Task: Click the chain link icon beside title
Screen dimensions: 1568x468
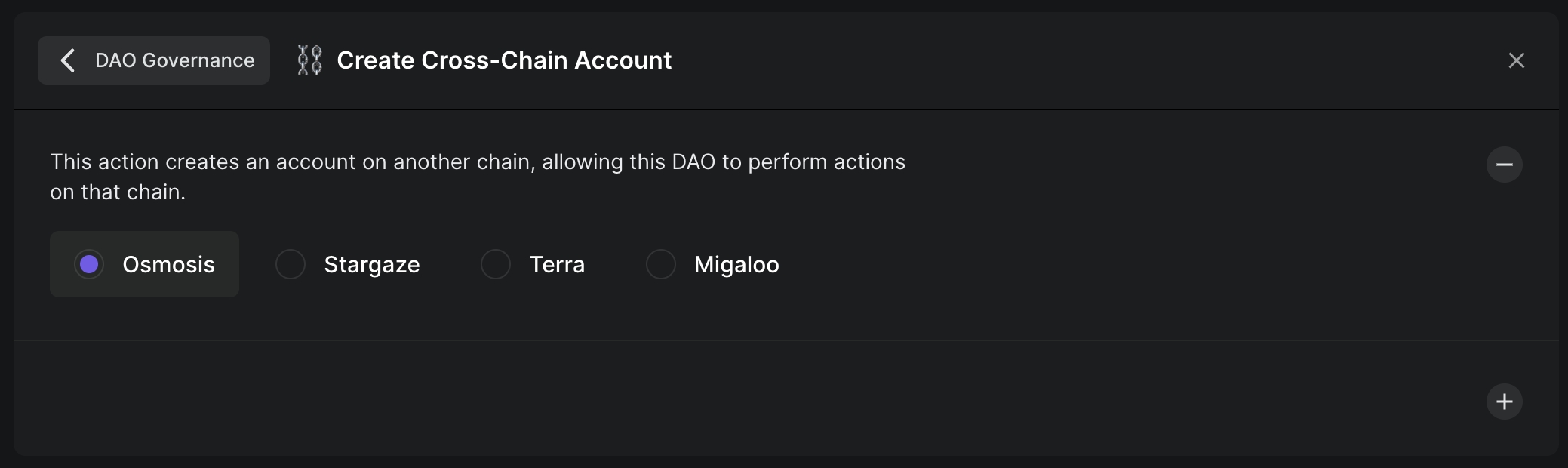Action: click(309, 60)
